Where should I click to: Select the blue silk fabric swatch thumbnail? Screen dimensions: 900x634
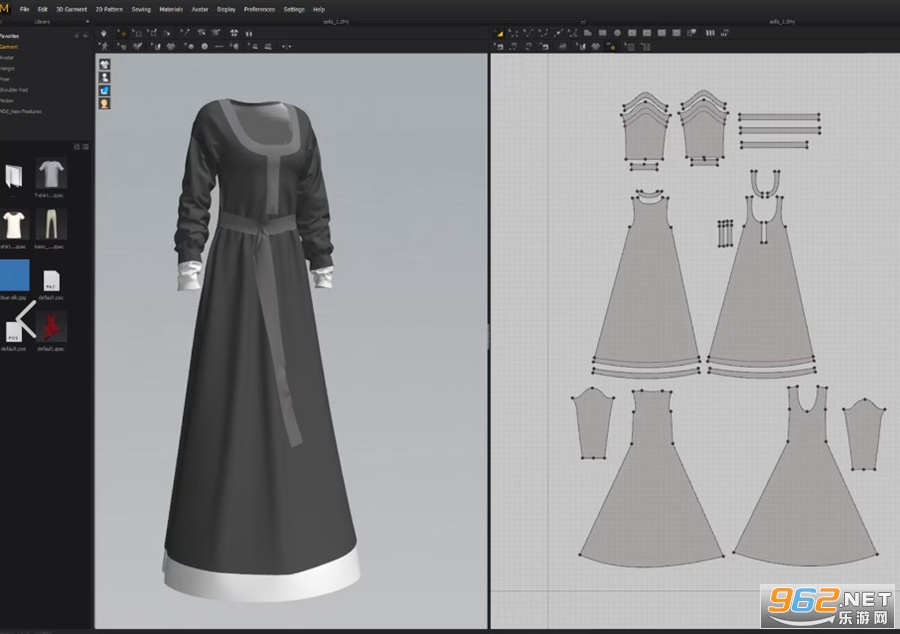[15, 275]
